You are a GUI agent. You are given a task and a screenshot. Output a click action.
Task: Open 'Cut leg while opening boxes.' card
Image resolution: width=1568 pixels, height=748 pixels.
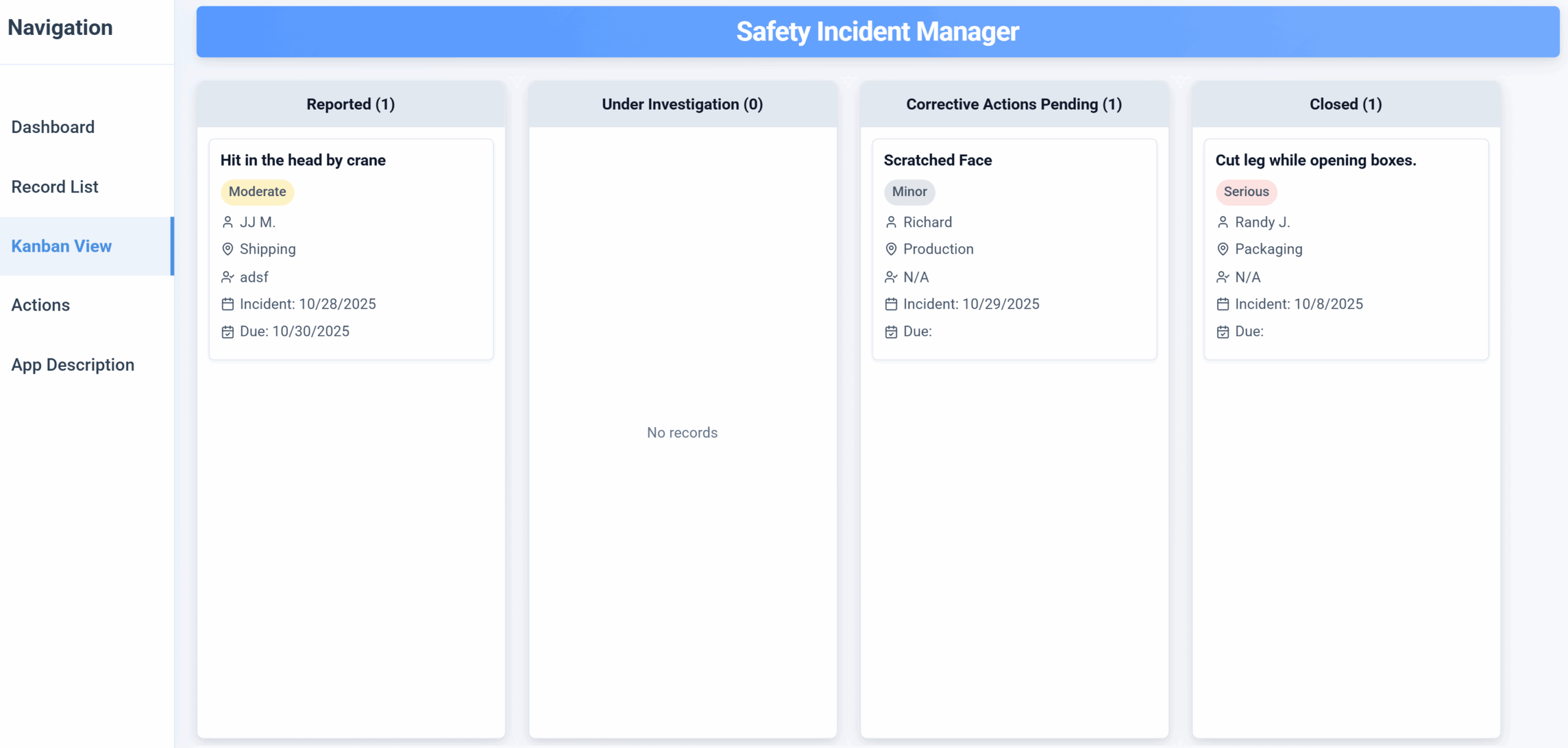pos(1346,249)
